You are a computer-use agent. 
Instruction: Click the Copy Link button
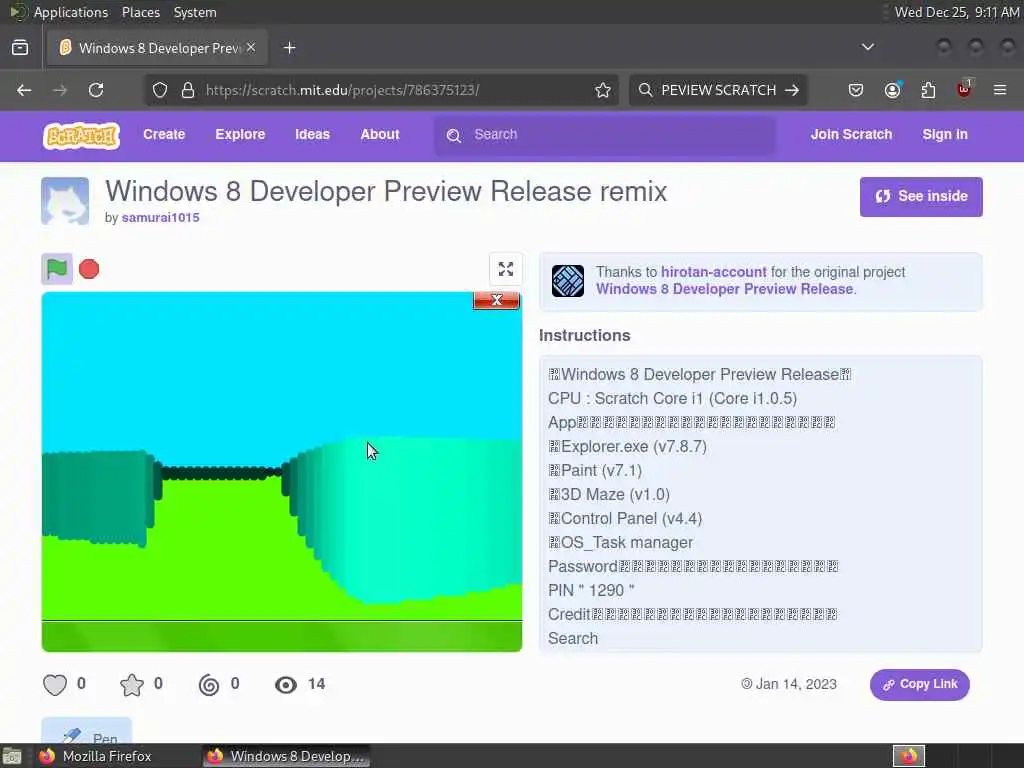(x=920, y=684)
